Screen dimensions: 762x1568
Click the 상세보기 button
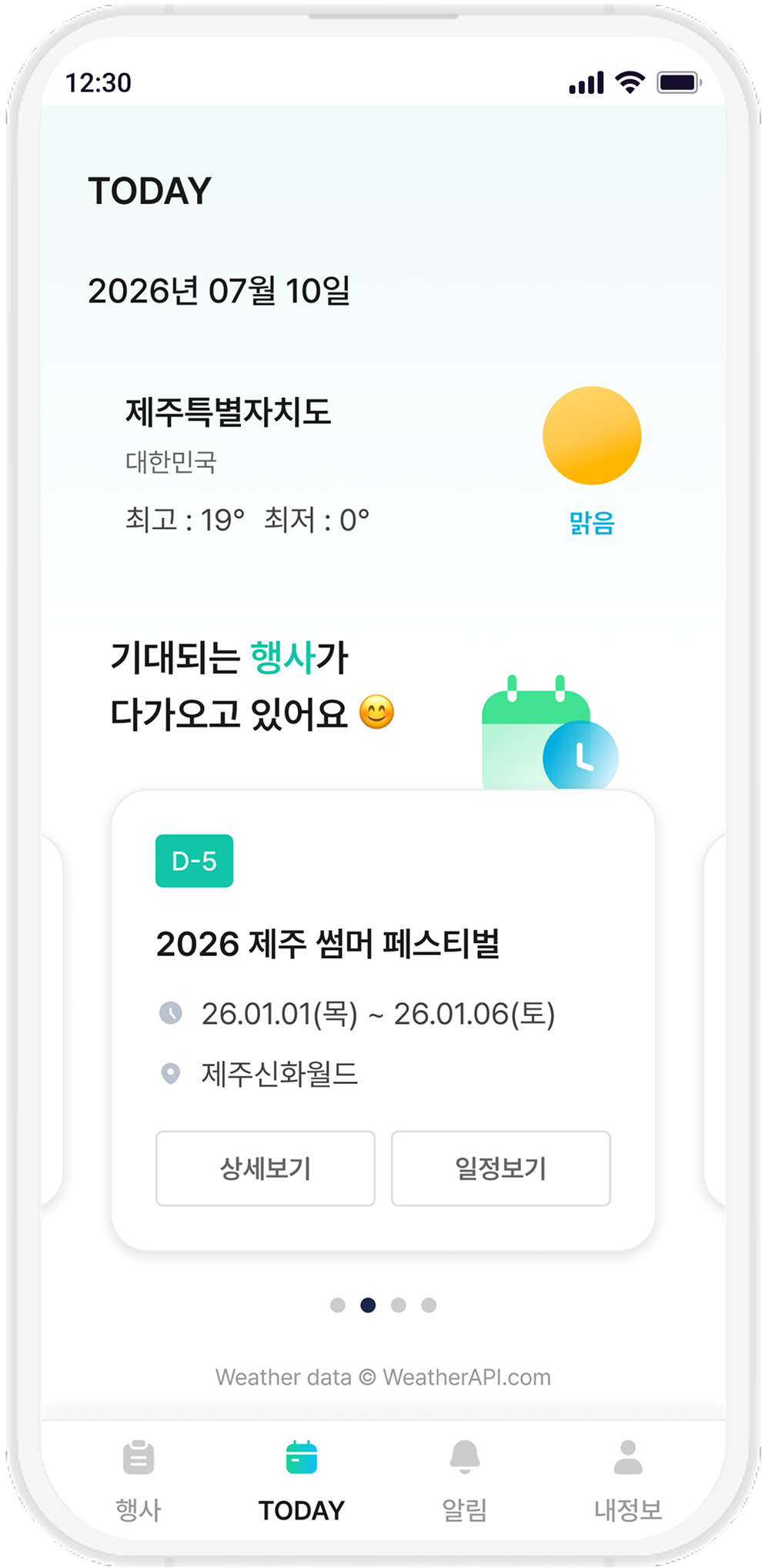tap(266, 1168)
